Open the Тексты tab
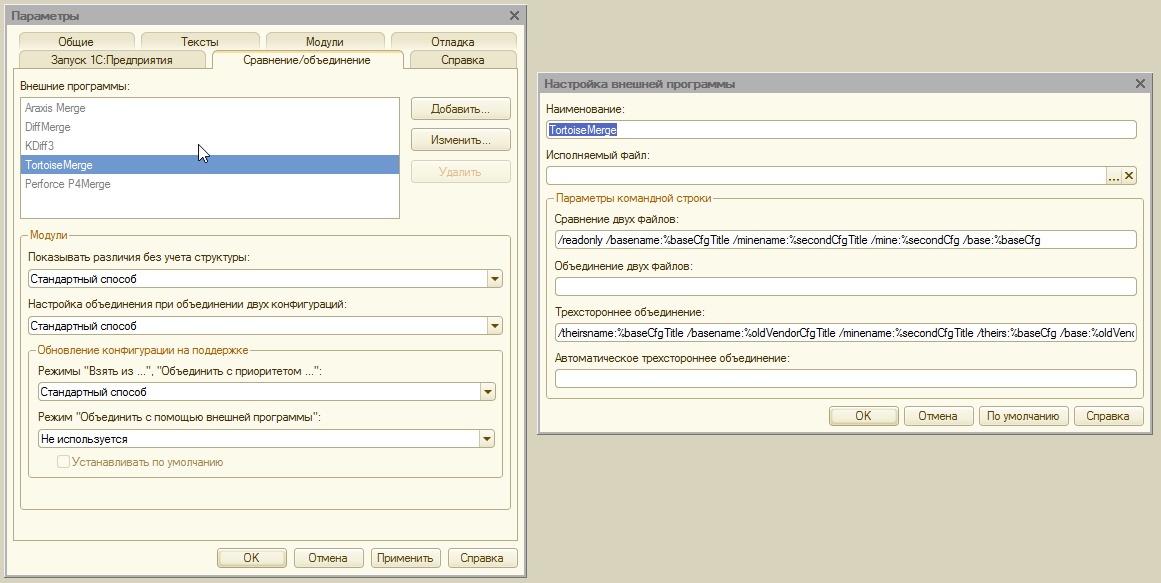Image resolution: width=1161 pixels, height=583 pixels. click(x=200, y=41)
